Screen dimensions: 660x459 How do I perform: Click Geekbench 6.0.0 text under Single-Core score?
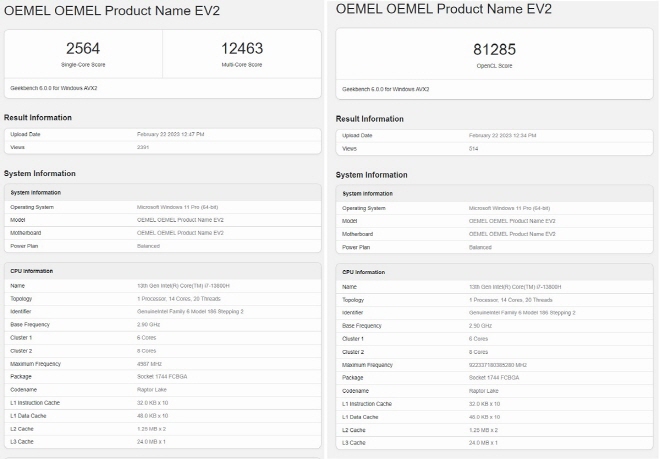(53, 88)
